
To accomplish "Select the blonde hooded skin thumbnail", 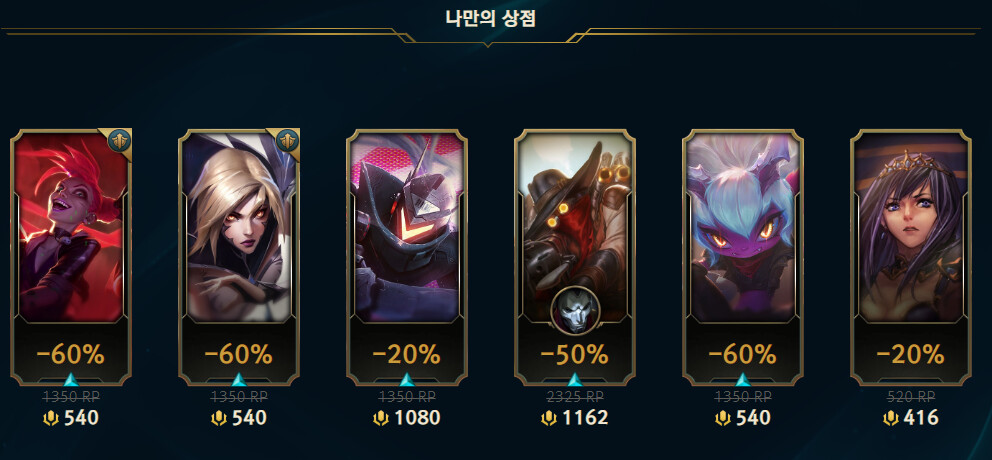I will (239, 227).
